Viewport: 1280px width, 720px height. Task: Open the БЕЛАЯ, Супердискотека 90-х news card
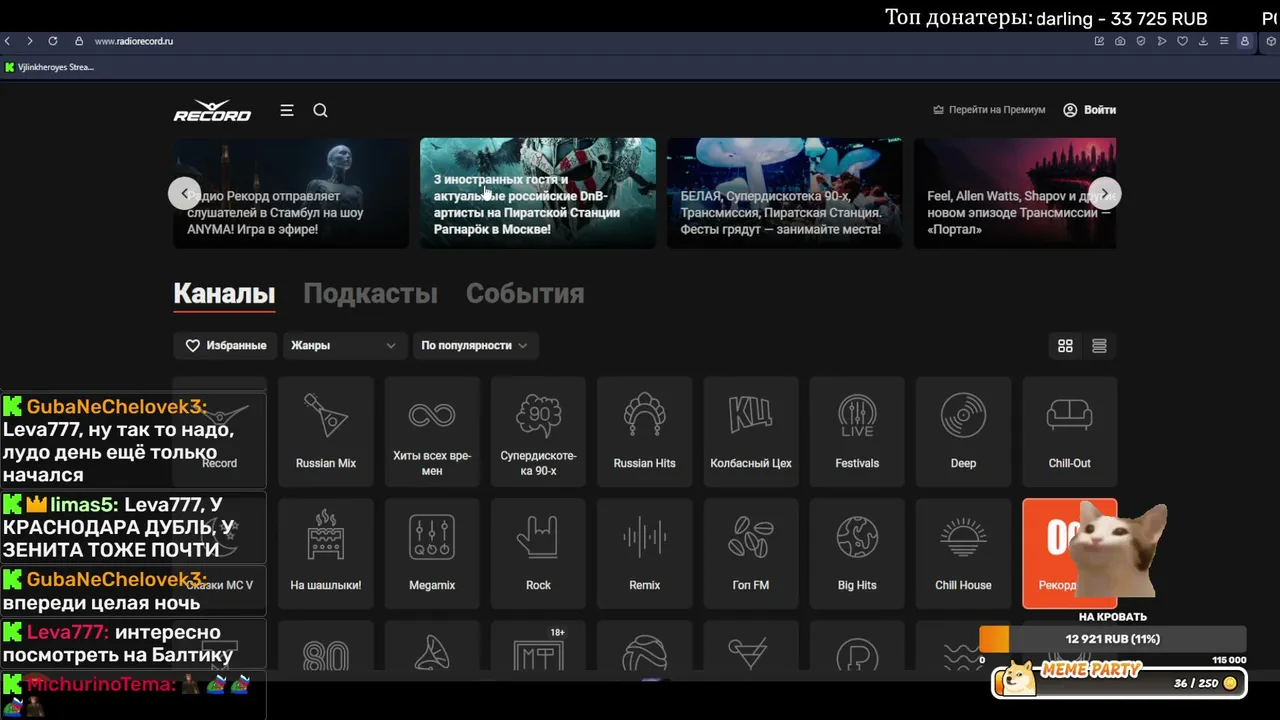pos(784,193)
